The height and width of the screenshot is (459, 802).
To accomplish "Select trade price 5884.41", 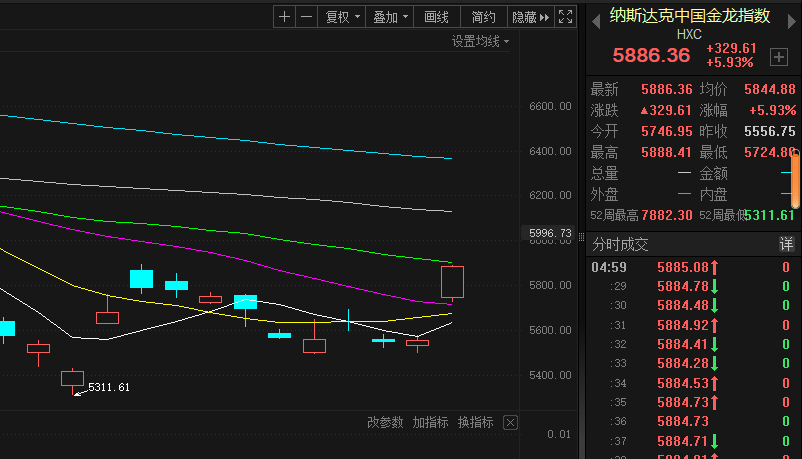I will click(x=683, y=344).
